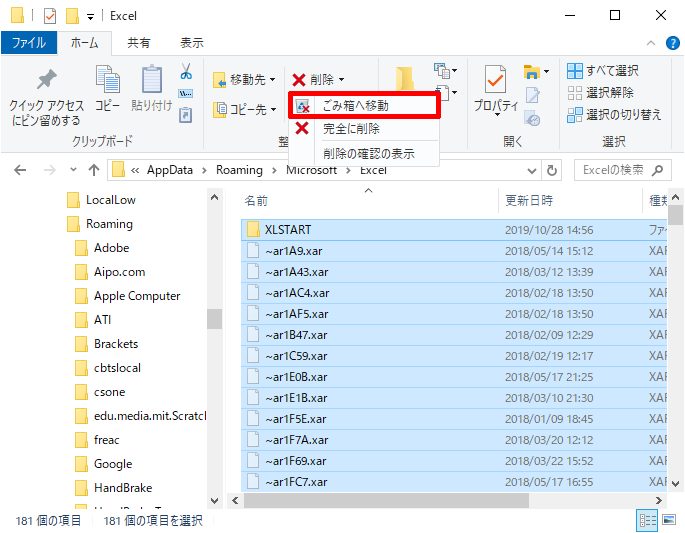This screenshot has width=685, height=533.
Task: Collapse the ribbon with chevron
Action: 651,43
